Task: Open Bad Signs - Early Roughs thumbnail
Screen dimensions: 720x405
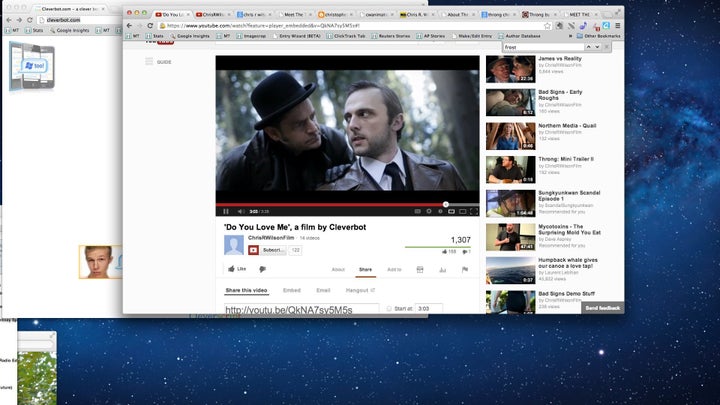Action: click(x=511, y=102)
